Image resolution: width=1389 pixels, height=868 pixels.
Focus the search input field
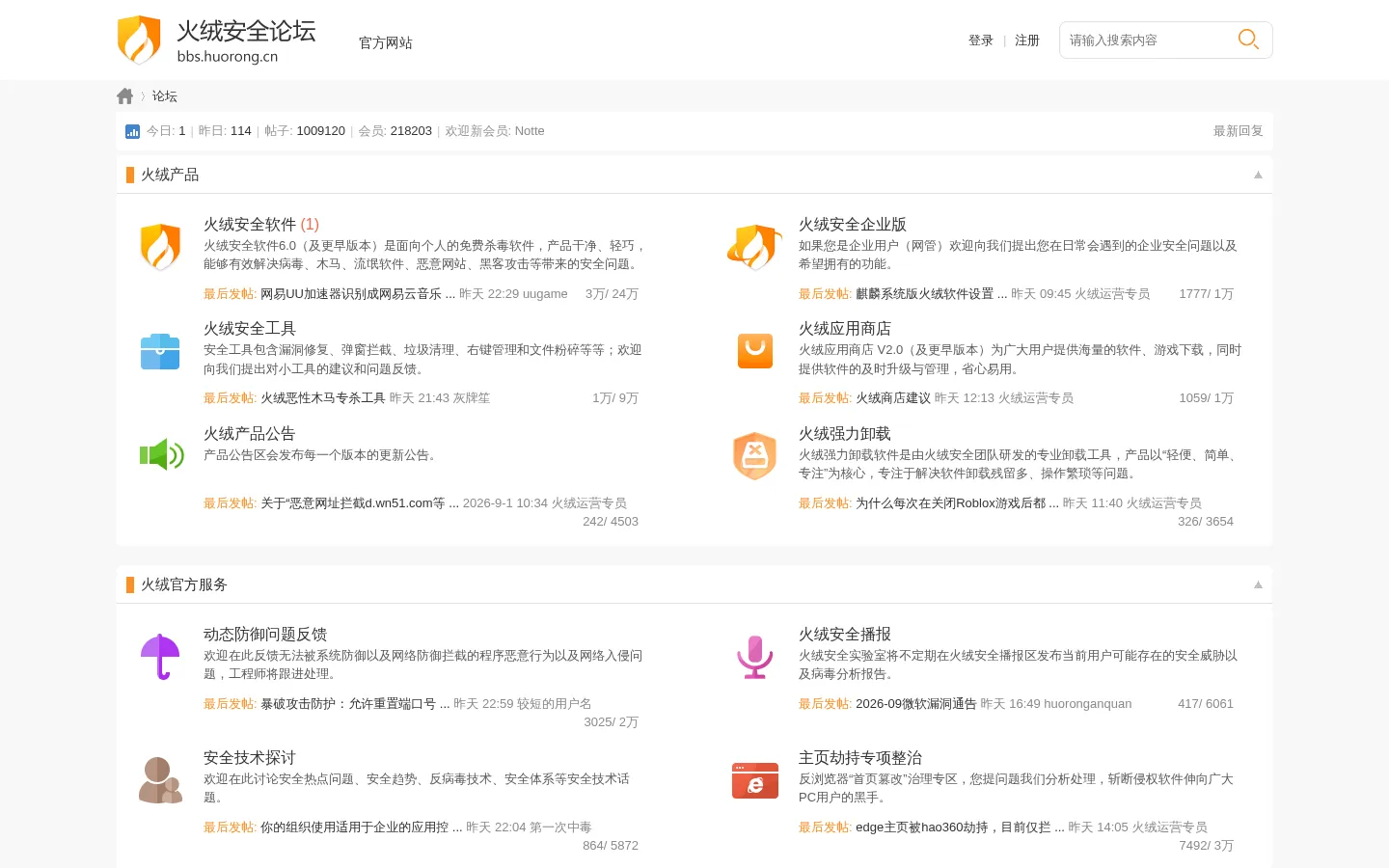(1148, 40)
